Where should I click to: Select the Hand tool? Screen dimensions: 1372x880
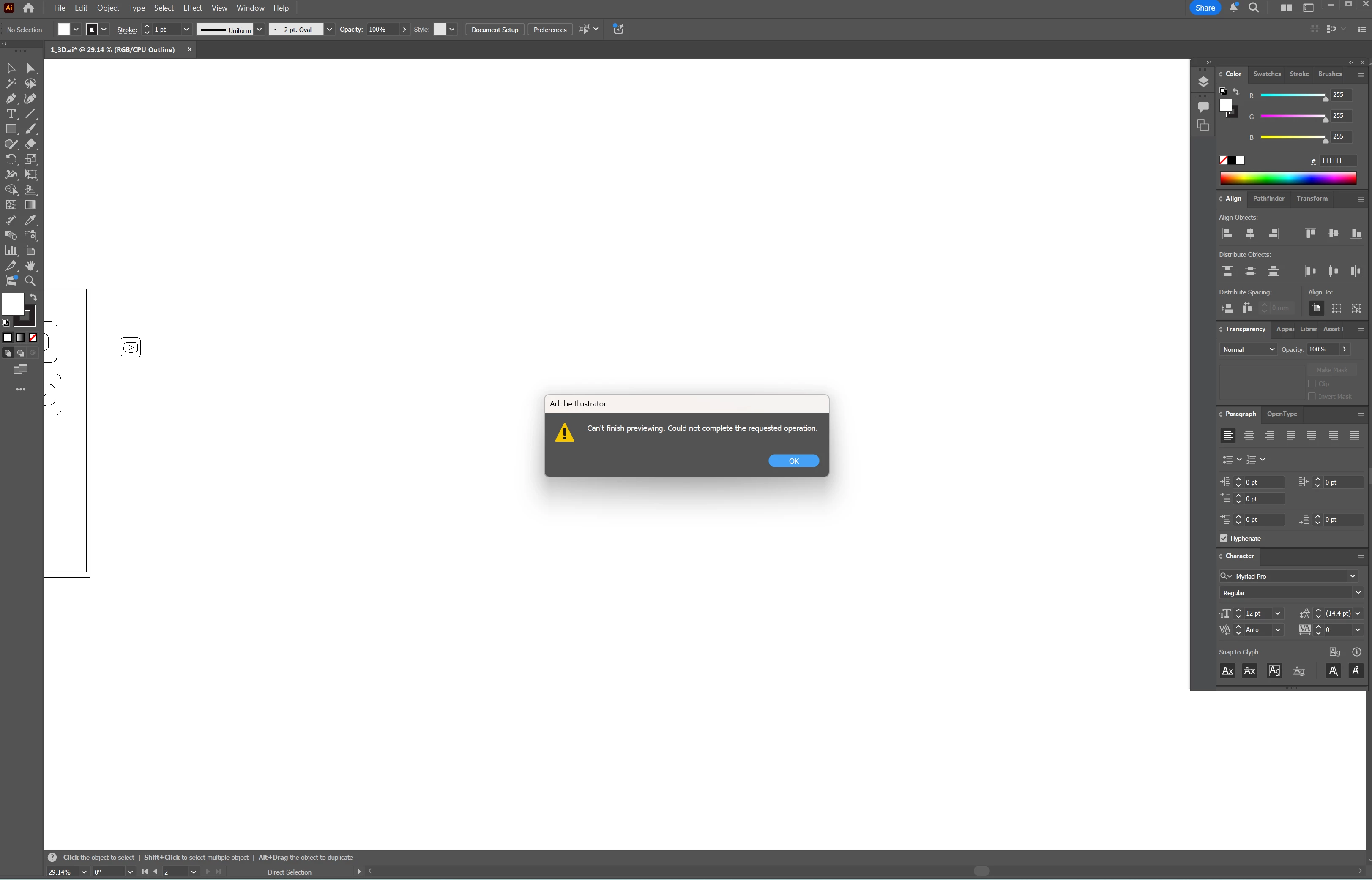[30, 266]
